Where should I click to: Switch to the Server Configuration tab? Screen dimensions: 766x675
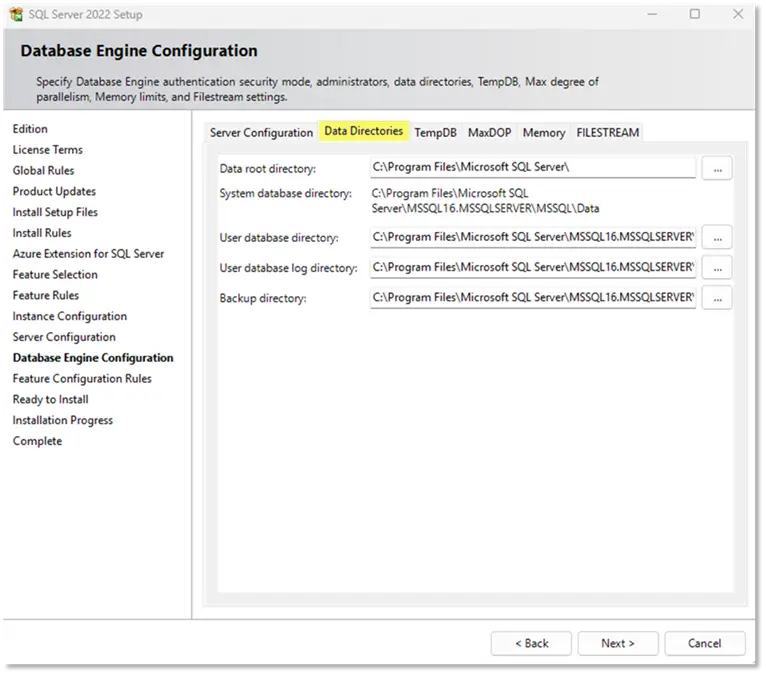point(262,133)
